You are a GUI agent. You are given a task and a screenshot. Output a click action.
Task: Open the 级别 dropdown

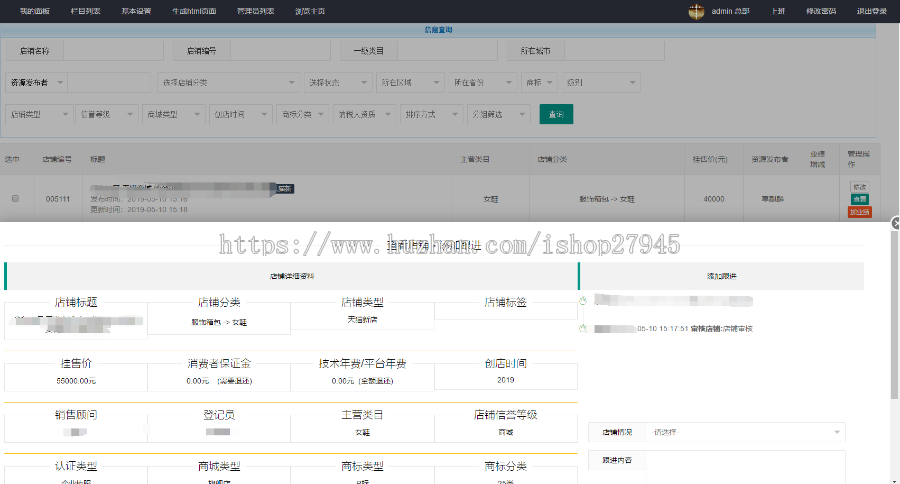[601, 83]
